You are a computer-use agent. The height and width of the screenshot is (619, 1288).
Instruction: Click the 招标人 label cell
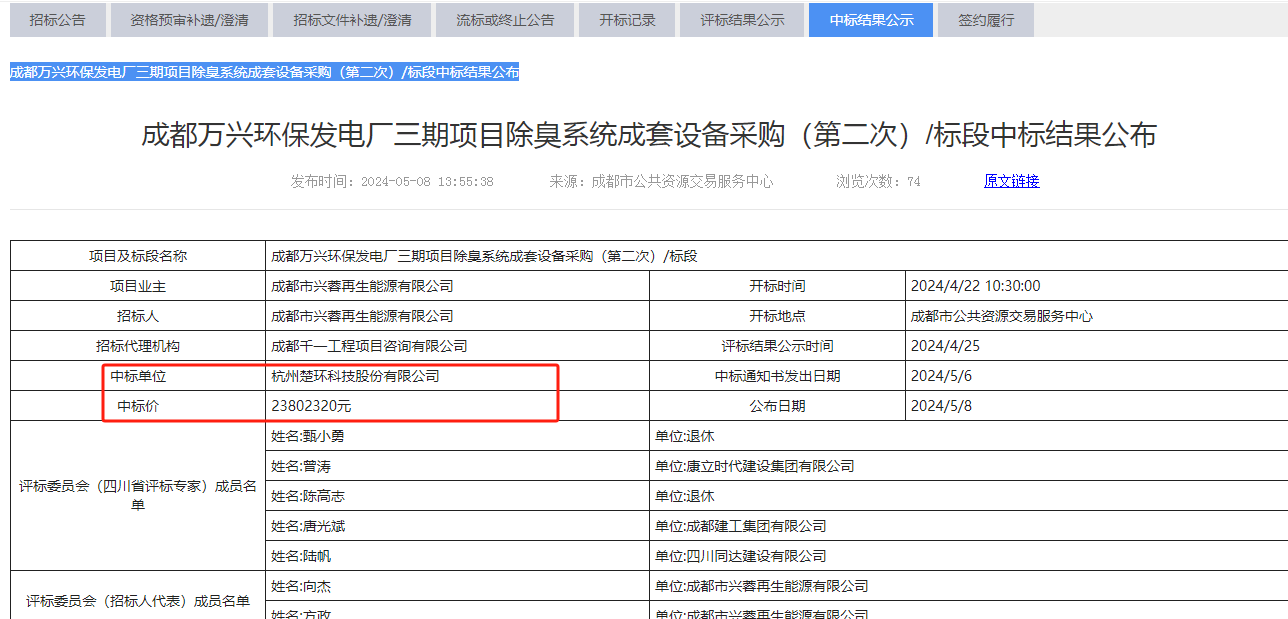click(138, 316)
